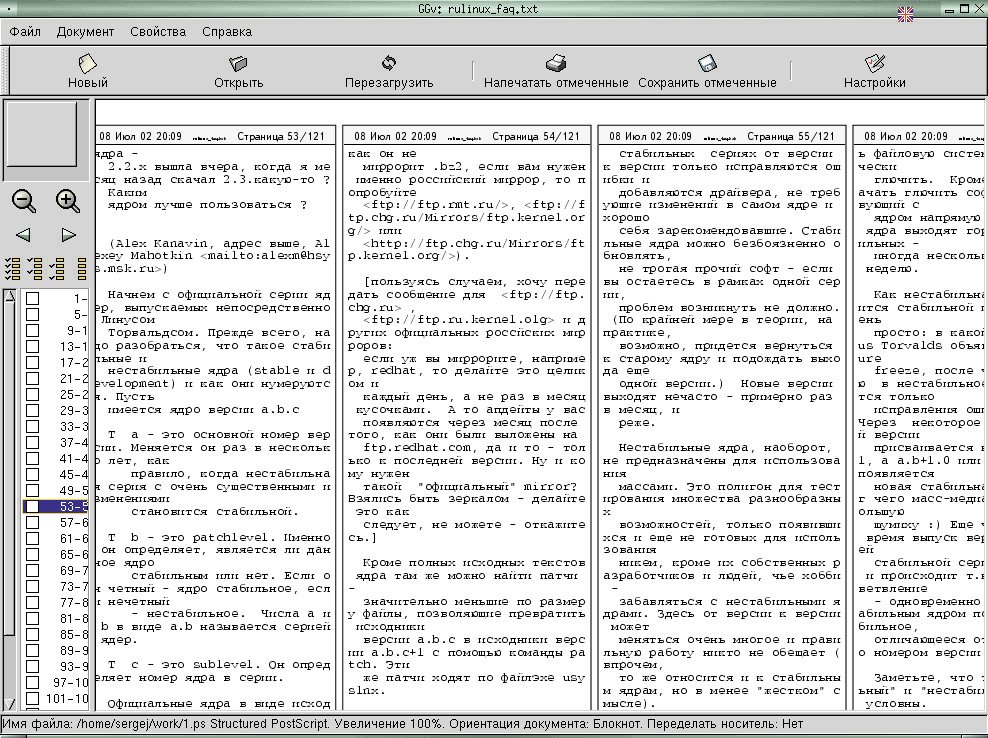Mark the checkbox for pages 5-
This screenshot has height=738, width=988.
(32, 314)
